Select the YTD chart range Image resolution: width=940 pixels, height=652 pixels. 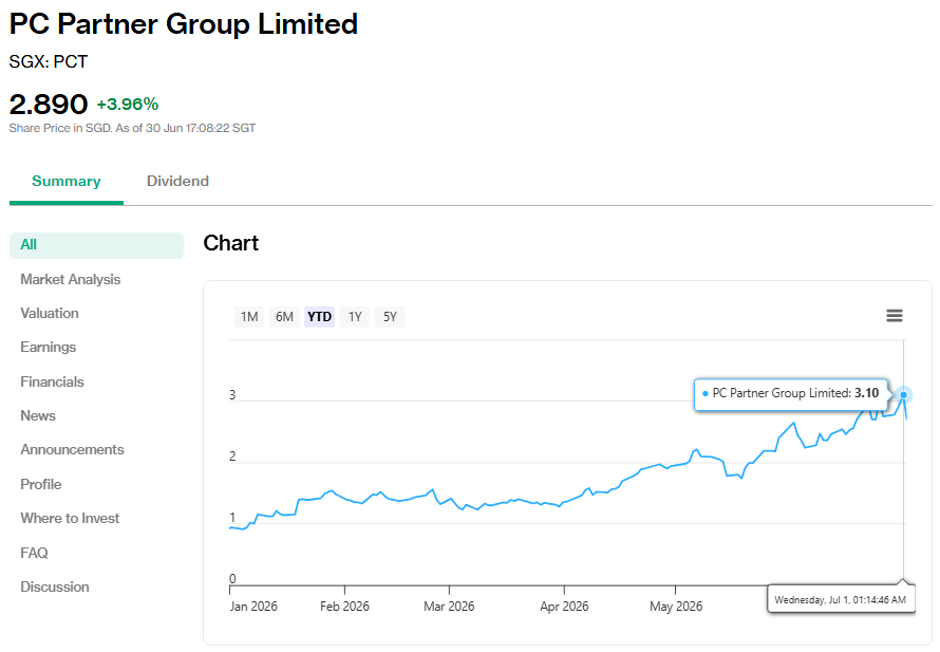320,316
